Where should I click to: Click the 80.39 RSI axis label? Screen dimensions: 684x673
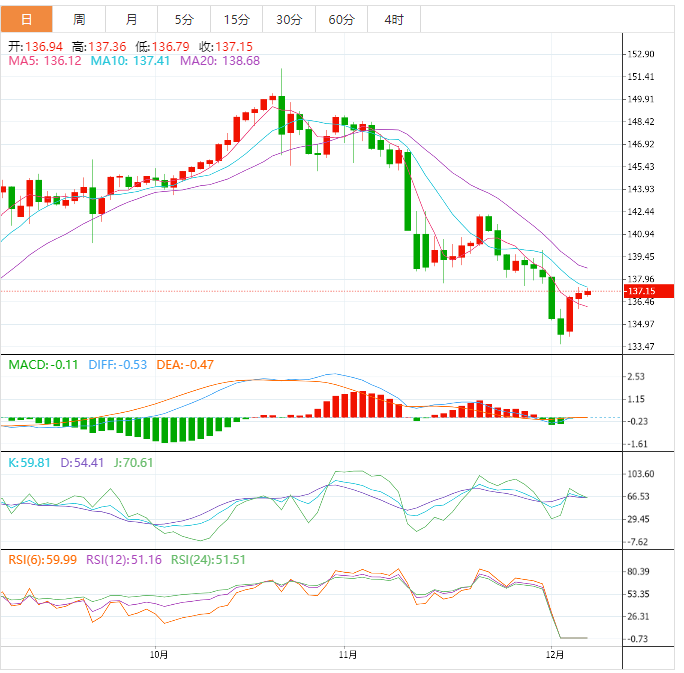pyautogui.click(x=638, y=571)
